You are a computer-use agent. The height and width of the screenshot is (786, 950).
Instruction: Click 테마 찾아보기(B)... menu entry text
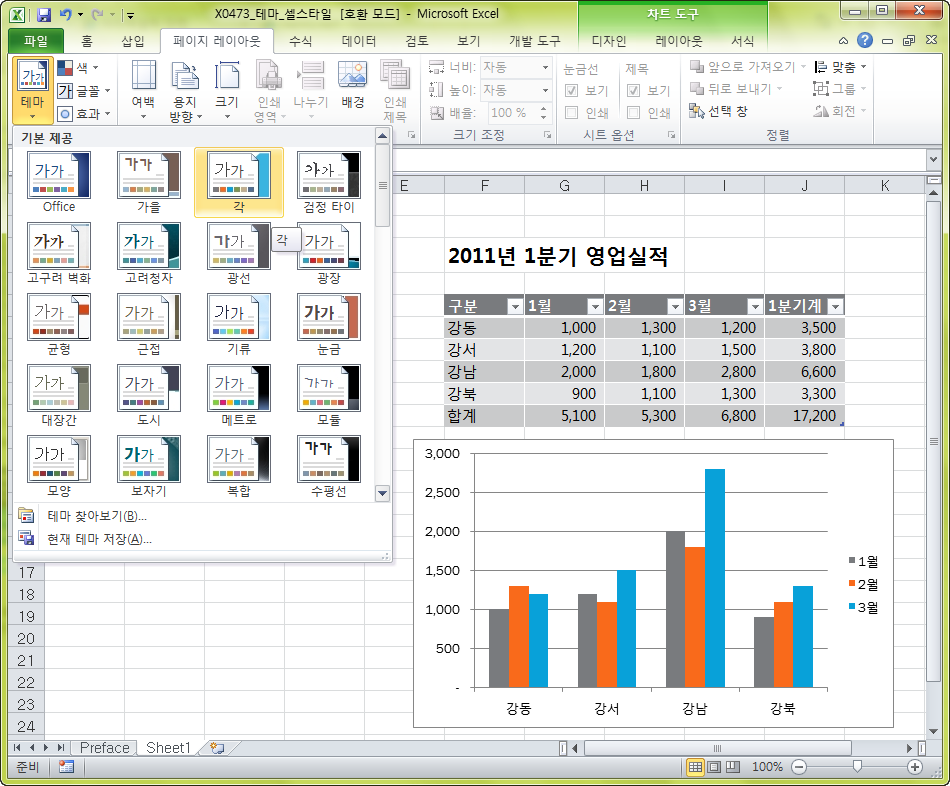97,516
